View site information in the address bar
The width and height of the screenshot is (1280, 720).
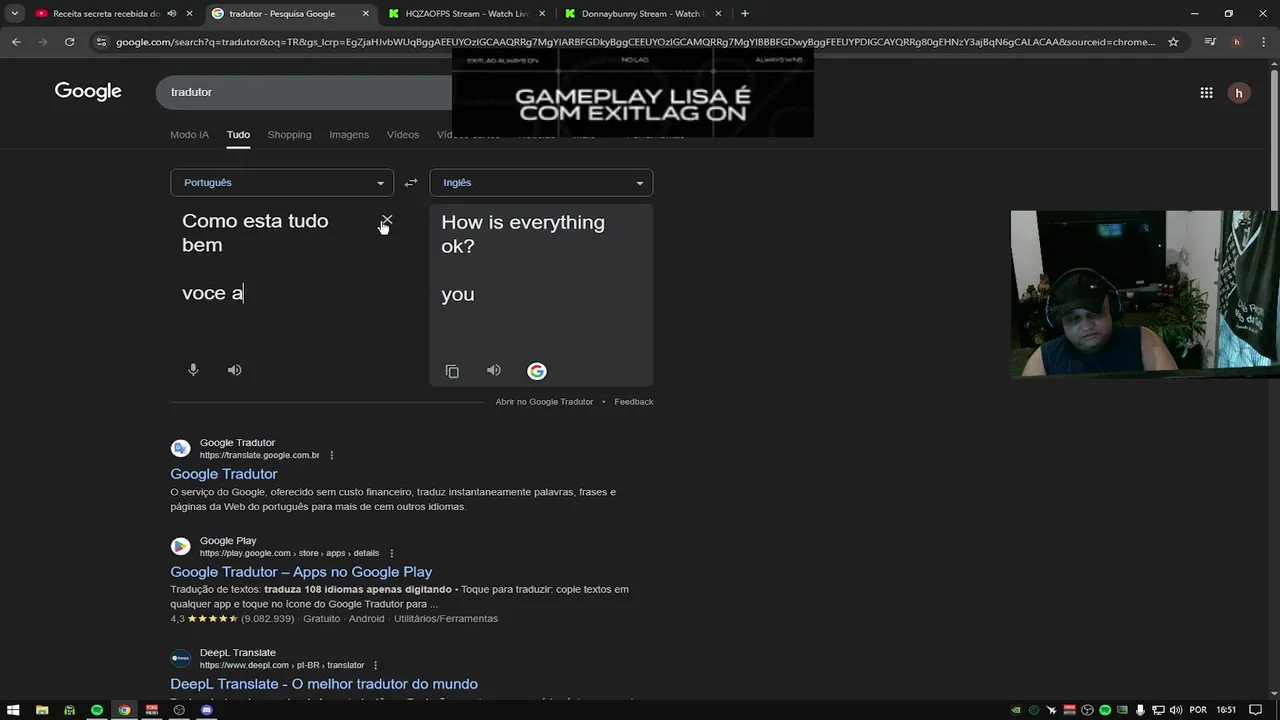(100, 42)
